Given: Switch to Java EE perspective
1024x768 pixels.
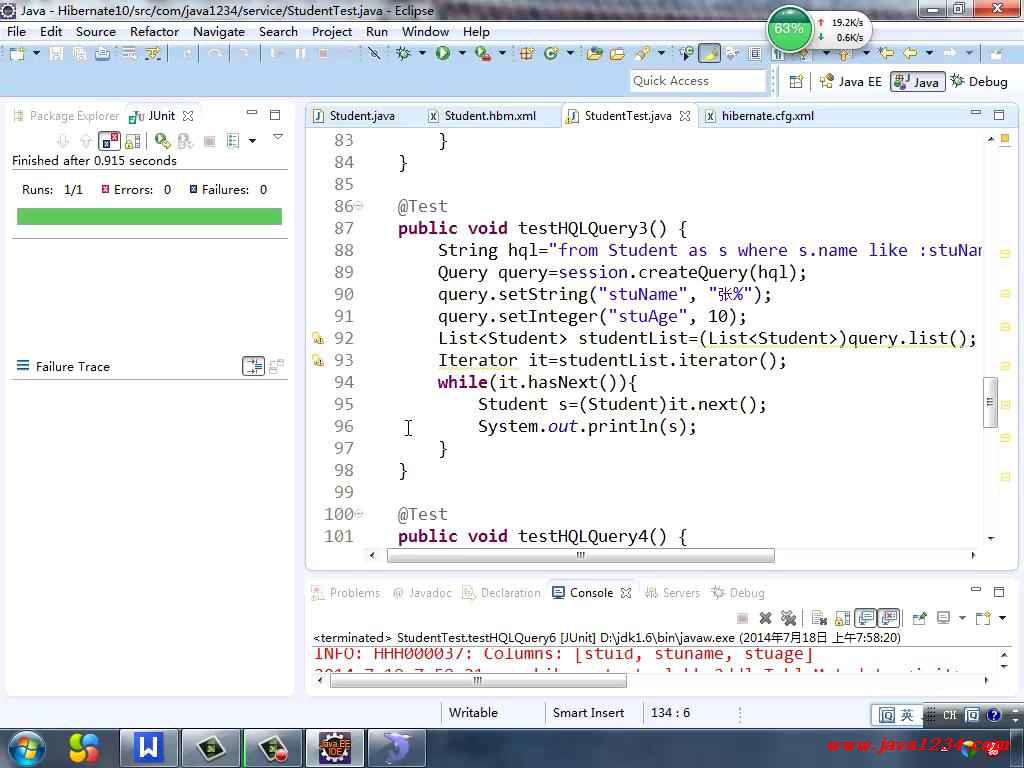Looking at the screenshot, I should (x=850, y=82).
